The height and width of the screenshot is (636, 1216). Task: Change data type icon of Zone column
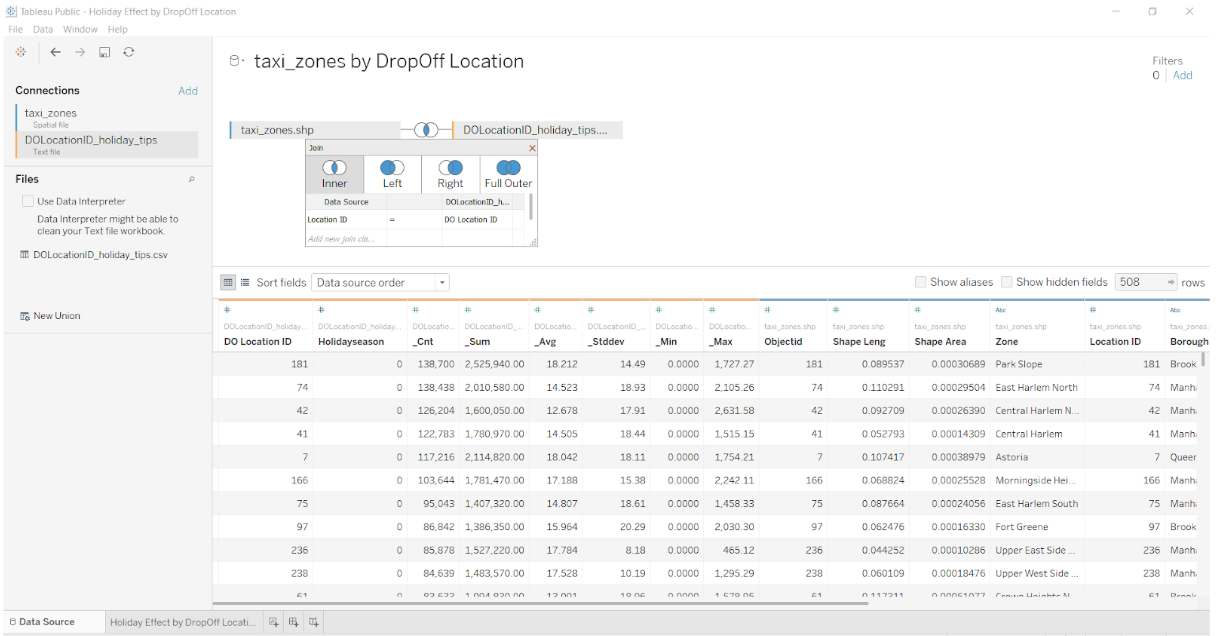1000,310
